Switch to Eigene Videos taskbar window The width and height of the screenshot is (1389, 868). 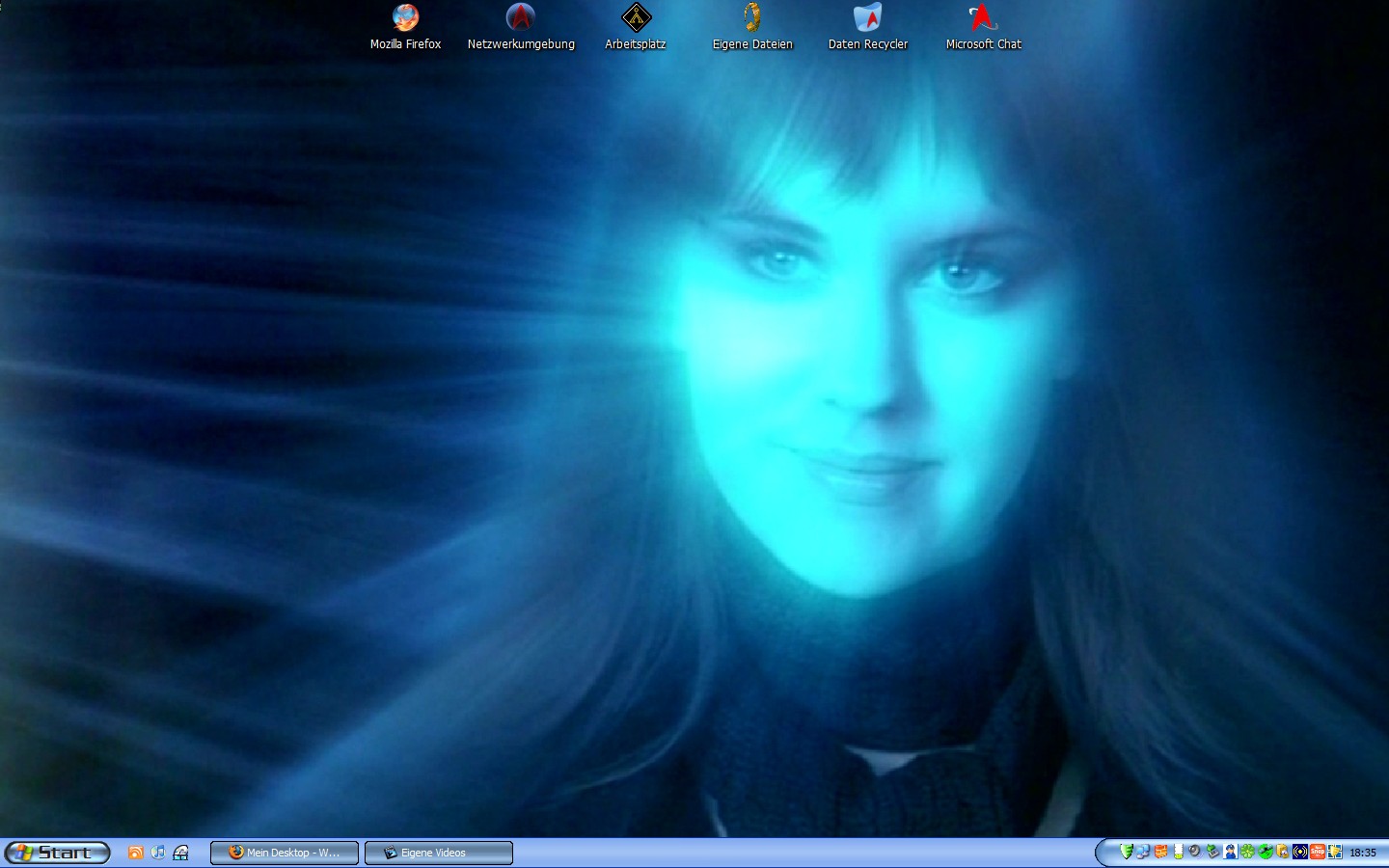(439, 853)
